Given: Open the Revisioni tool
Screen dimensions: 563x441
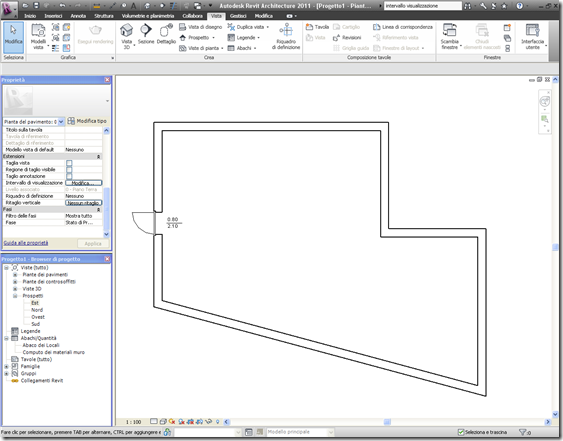Looking at the screenshot, I should tap(347, 37).
